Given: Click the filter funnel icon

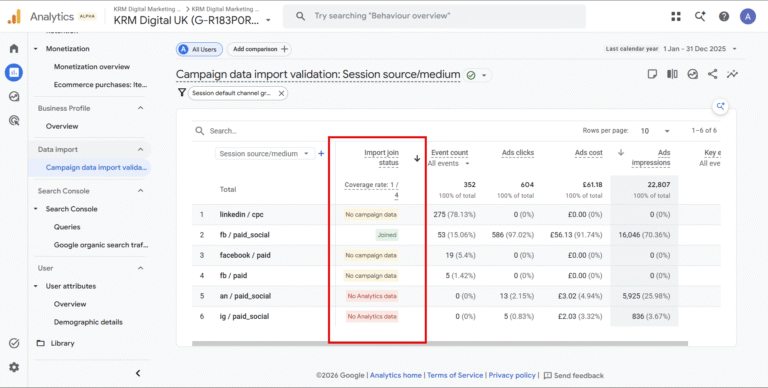Looking at the screenshot, I should 182,93.
